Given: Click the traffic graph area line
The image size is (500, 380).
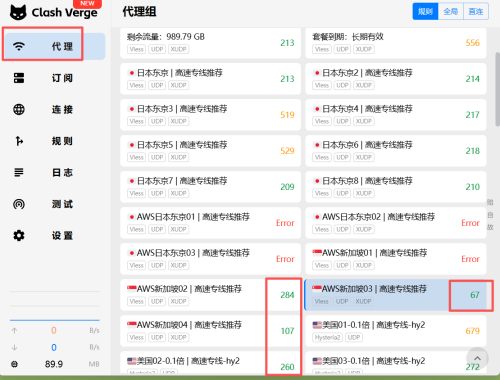Looking at the screenshot, I should 55,320.
